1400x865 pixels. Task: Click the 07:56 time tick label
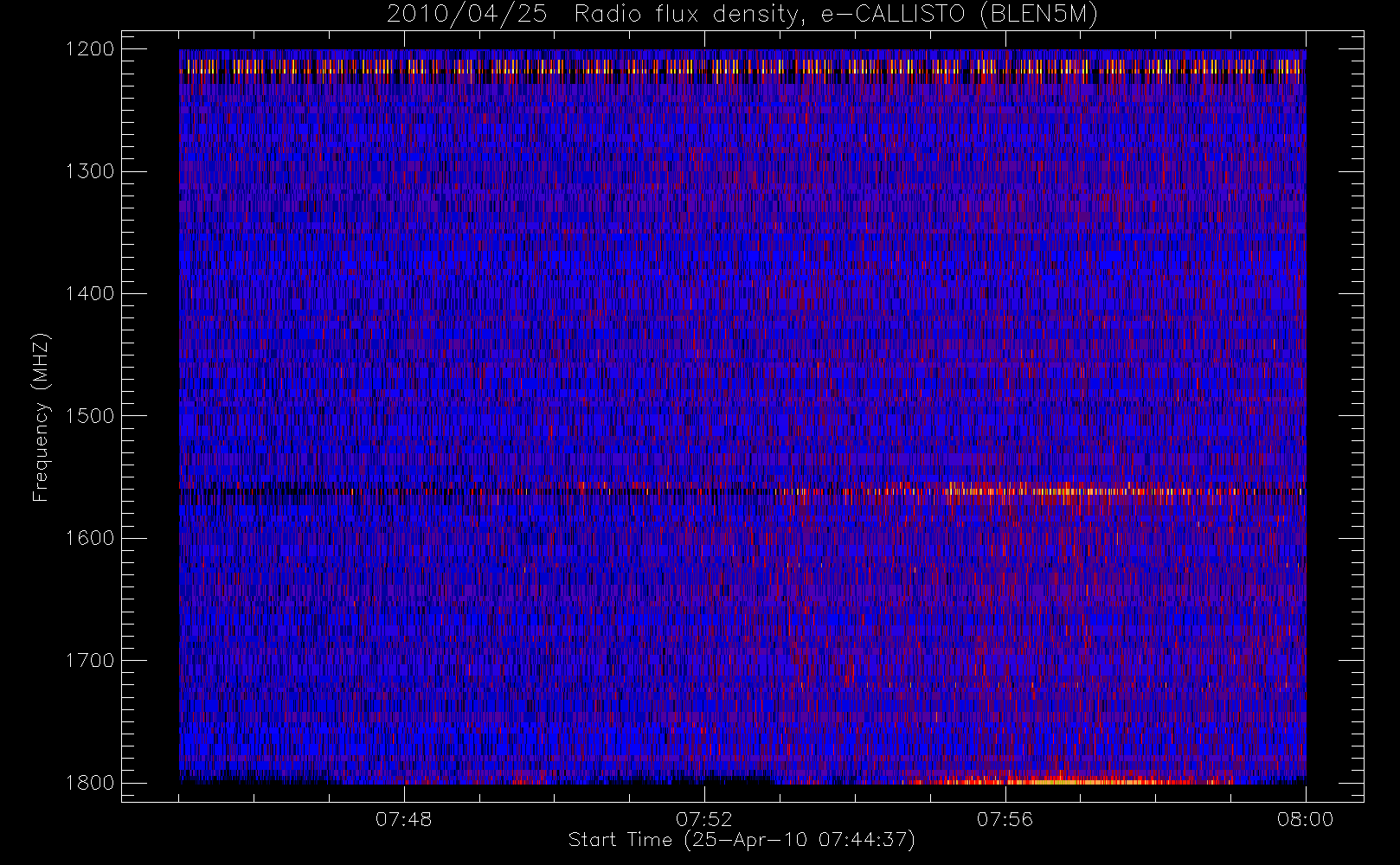click(x=1005, y=819)
